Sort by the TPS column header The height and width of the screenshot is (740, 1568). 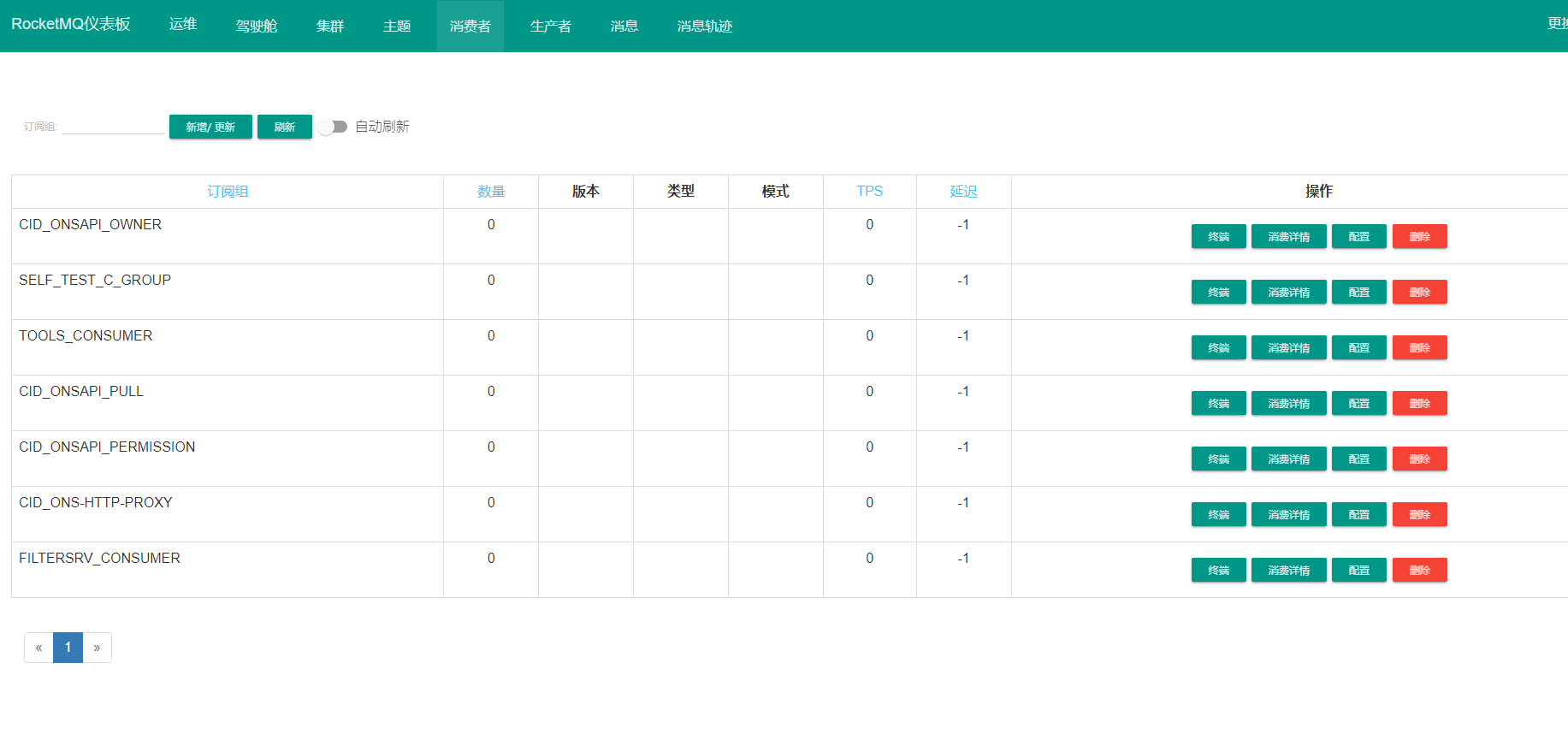[x=870, y=192]
